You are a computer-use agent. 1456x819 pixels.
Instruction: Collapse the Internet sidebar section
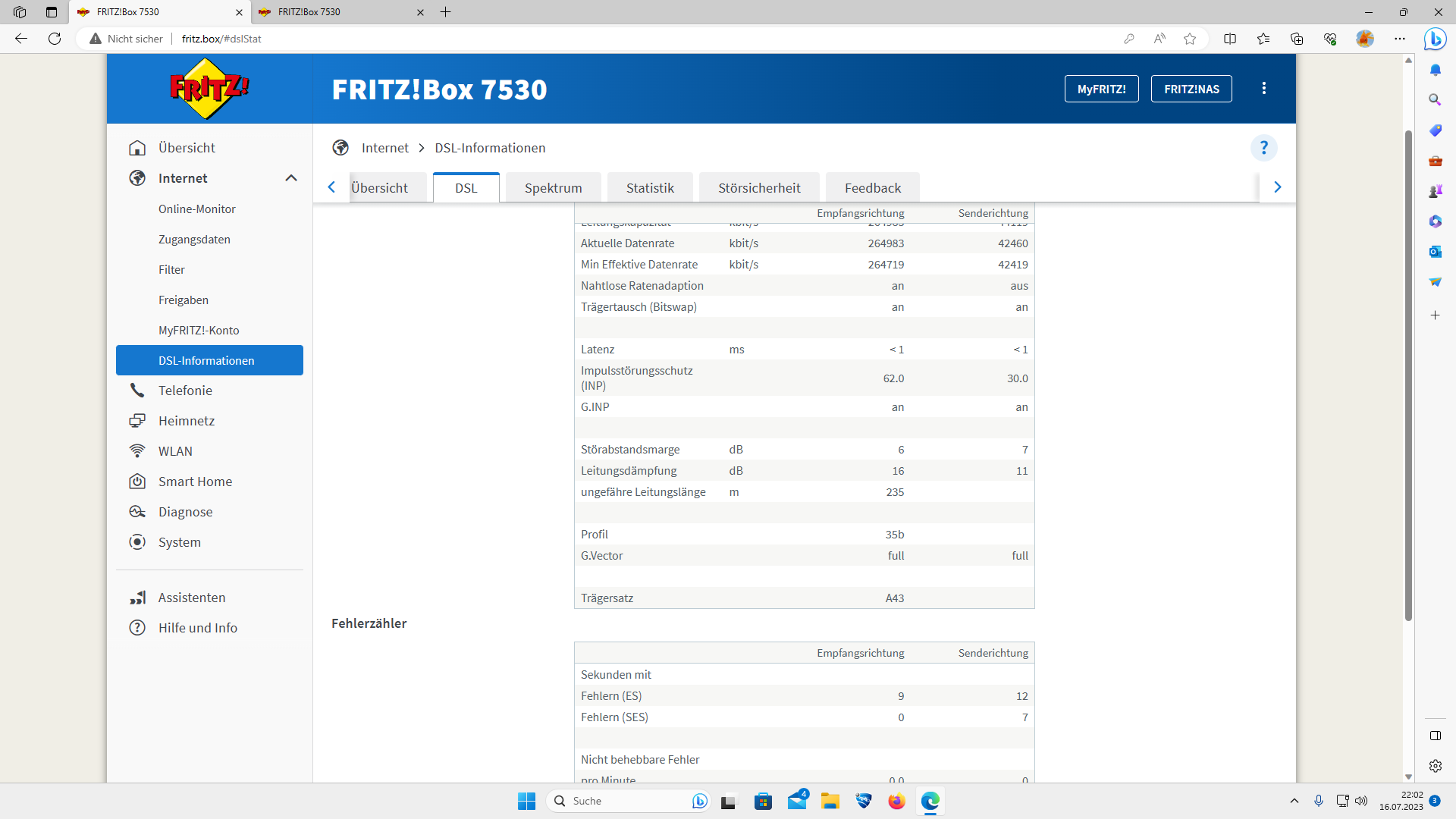coord(291,177)
